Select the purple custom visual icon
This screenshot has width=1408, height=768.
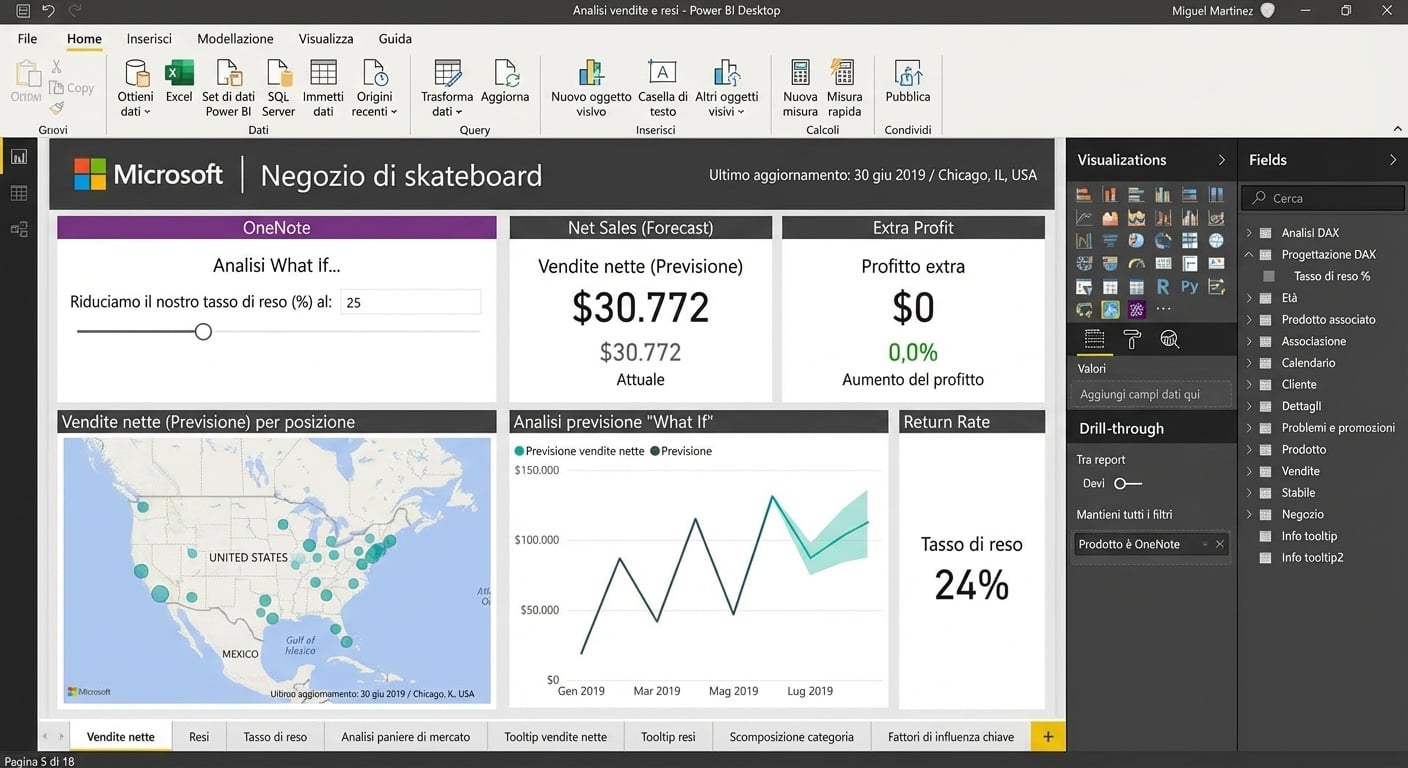(1136, 310)
